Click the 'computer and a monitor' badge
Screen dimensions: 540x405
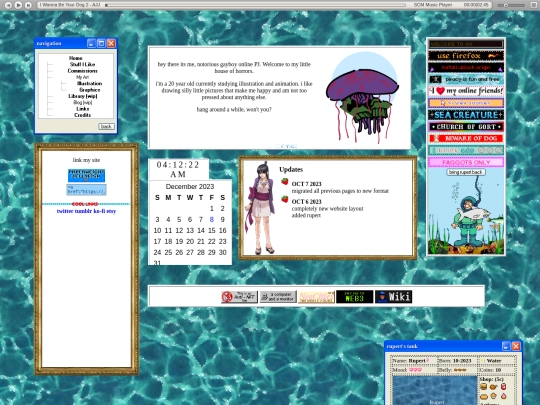pyautogui.click(x=278, y=297)
